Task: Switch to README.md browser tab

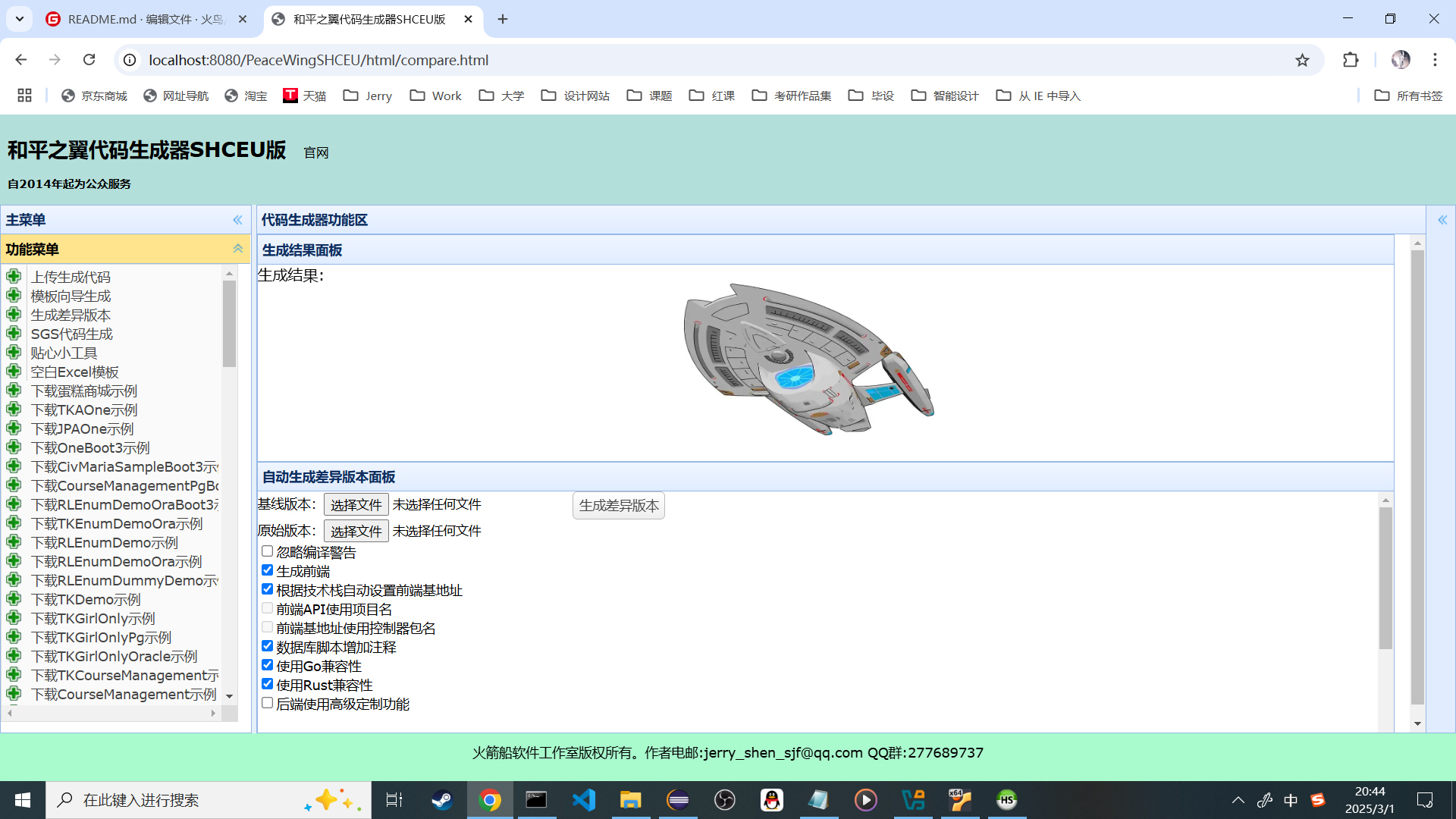Action: [144, 19]
